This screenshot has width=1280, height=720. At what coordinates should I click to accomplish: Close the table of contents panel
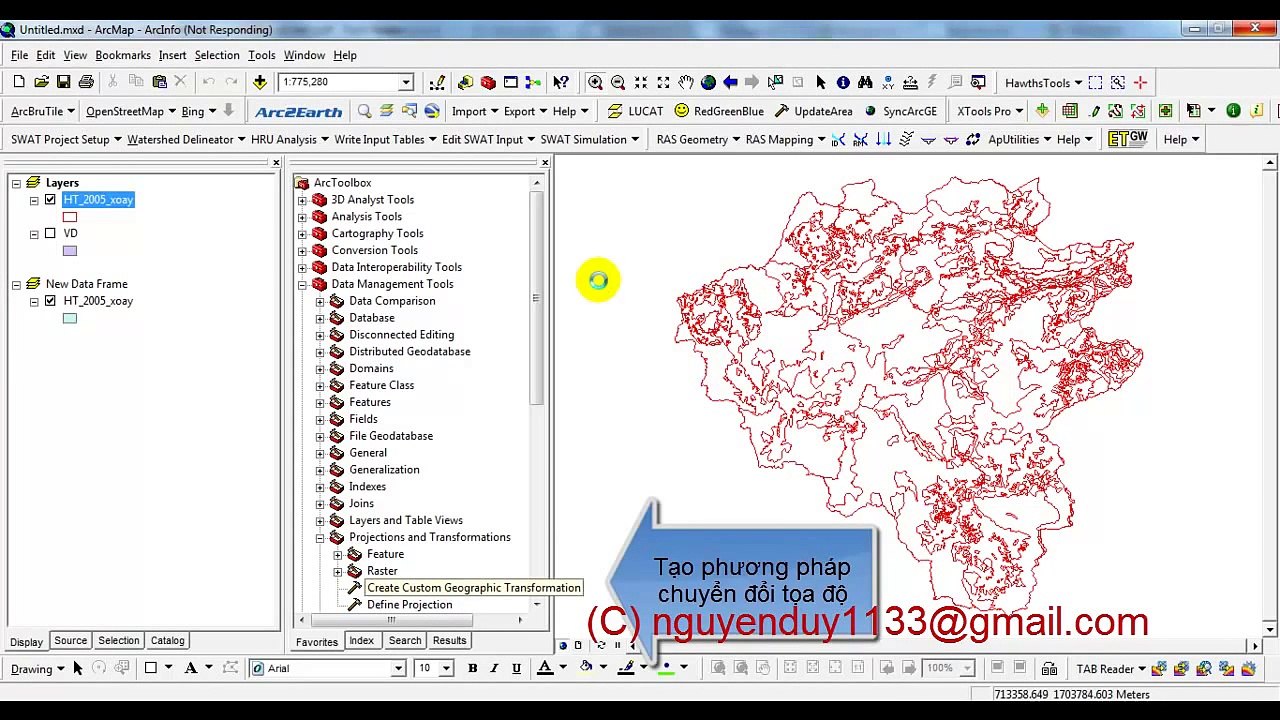[x=276, y=162]
